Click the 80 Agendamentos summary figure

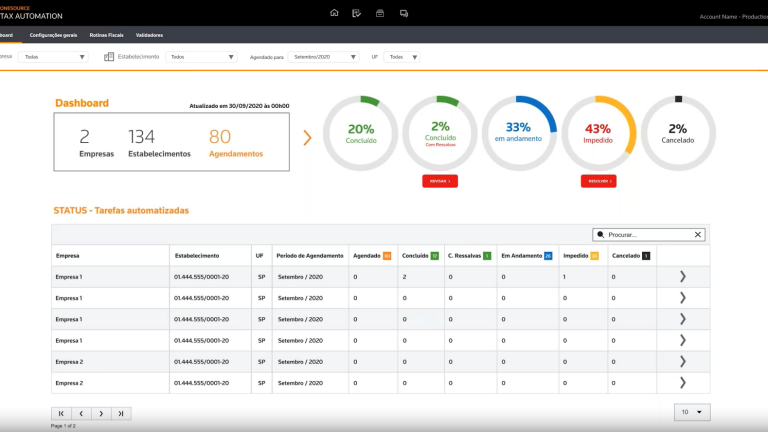point(236,143)
